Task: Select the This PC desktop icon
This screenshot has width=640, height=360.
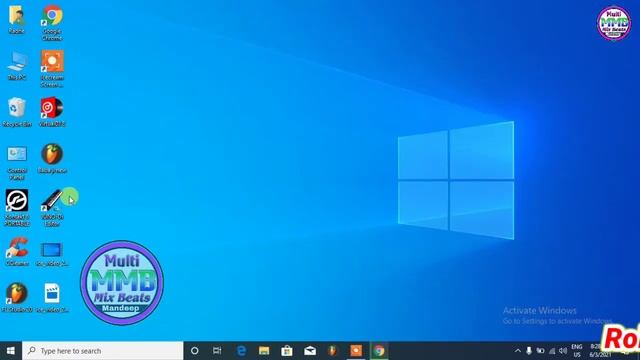Action: click(17, 65)
